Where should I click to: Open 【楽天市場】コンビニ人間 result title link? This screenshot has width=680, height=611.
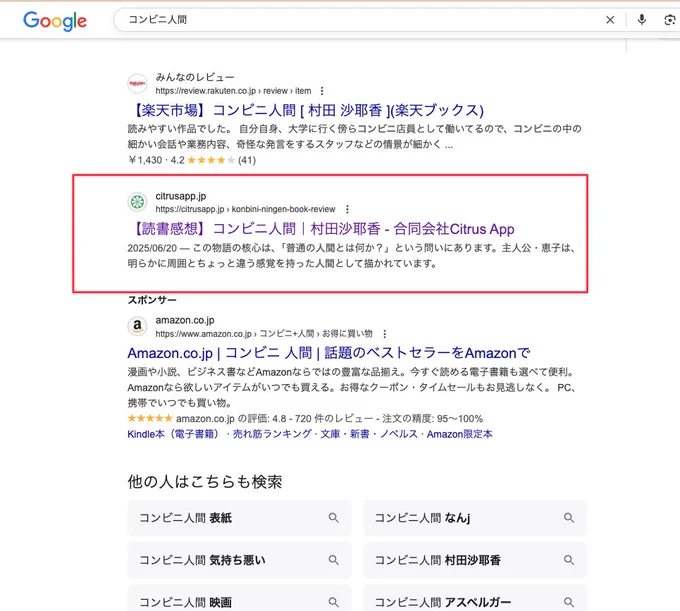[x=306, y=110]
